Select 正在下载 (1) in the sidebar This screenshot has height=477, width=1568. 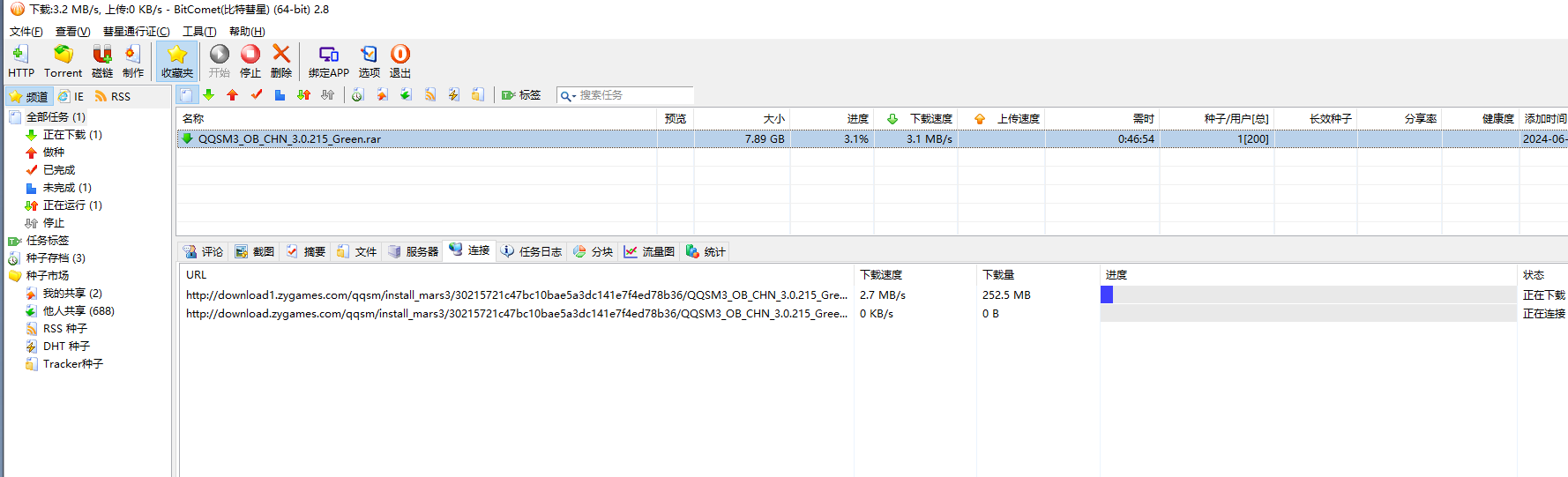pos(72,135)
